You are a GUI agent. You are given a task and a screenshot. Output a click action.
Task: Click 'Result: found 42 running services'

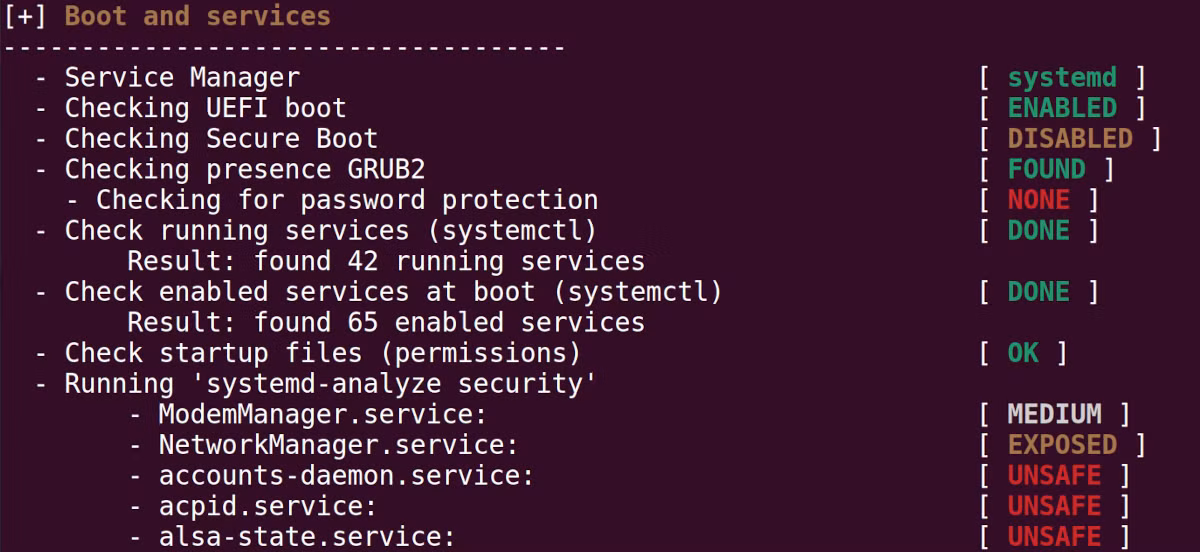point(386,262)
